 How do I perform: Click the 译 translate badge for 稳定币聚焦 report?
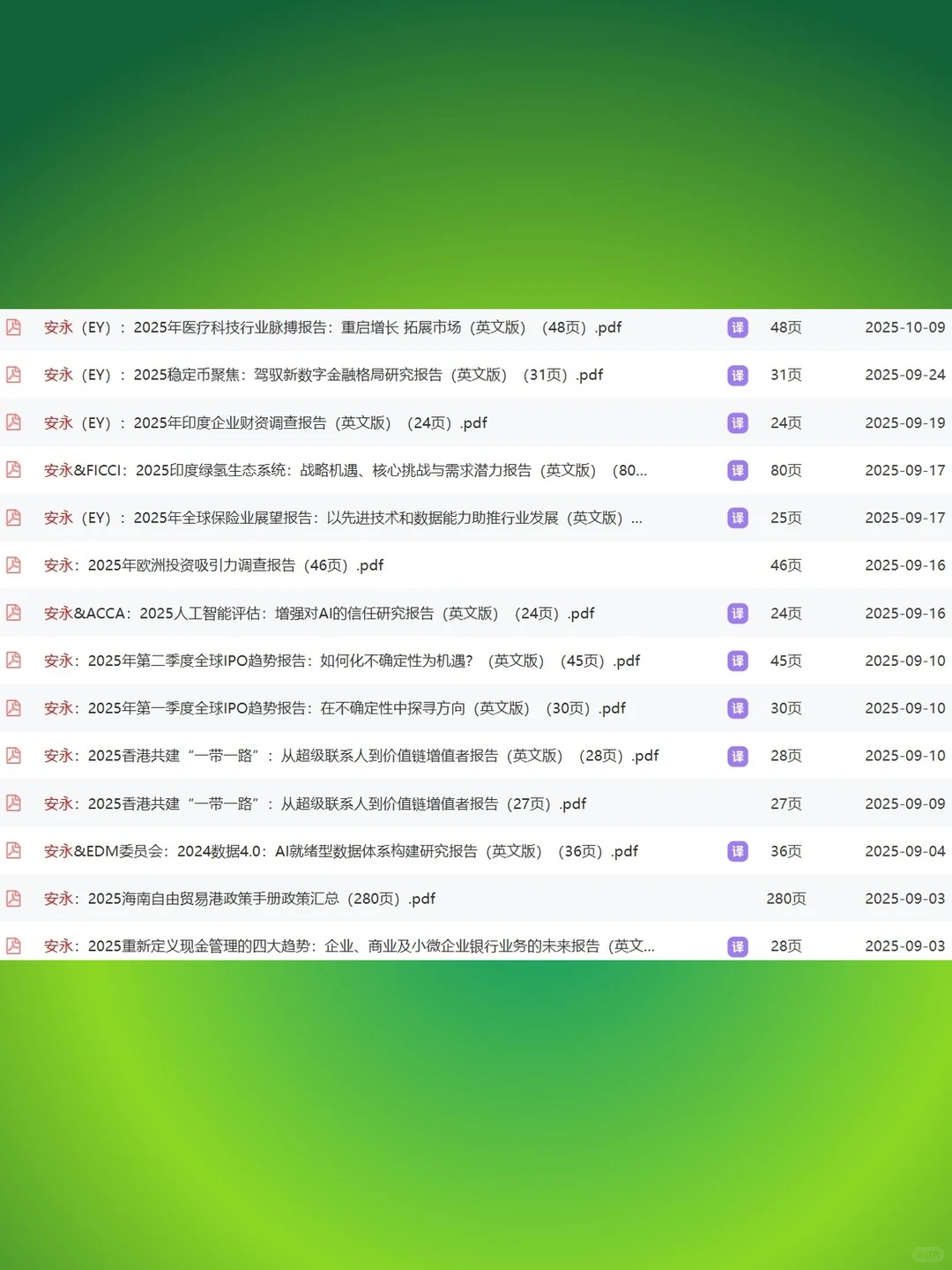pyautogui.click(x=738, y=375)
